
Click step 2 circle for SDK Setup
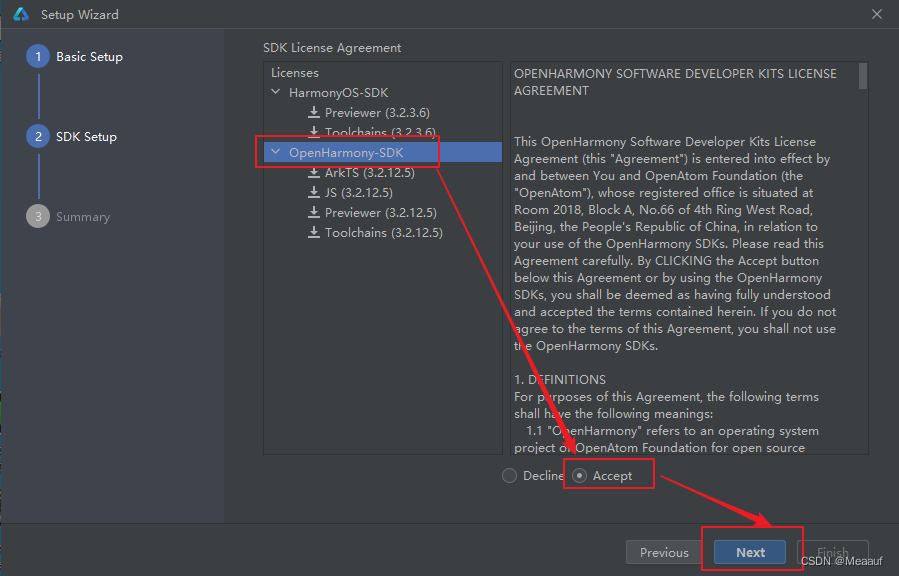click(x=38, y=136)
